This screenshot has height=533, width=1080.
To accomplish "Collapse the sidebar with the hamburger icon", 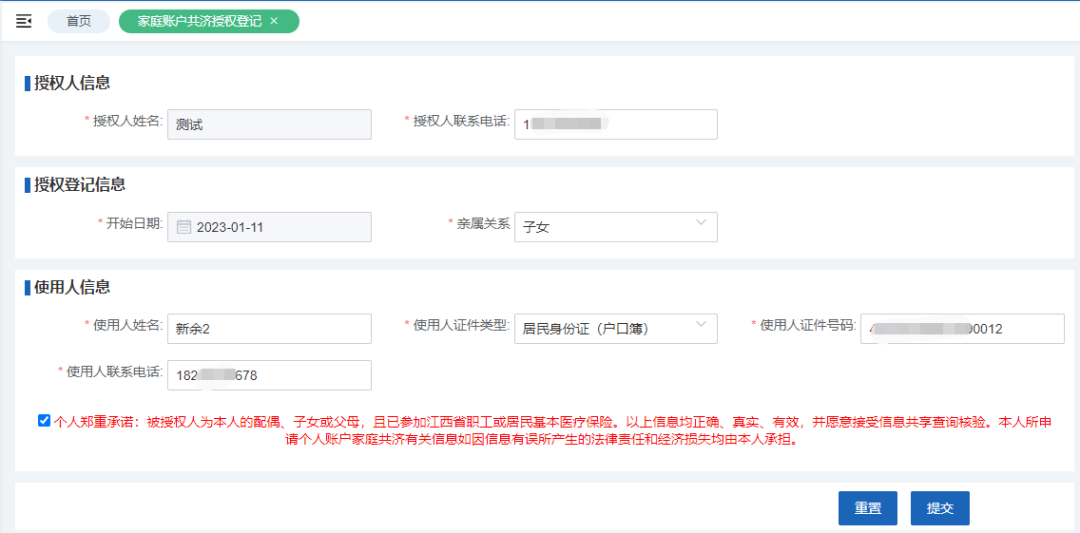I will (24, 21).
